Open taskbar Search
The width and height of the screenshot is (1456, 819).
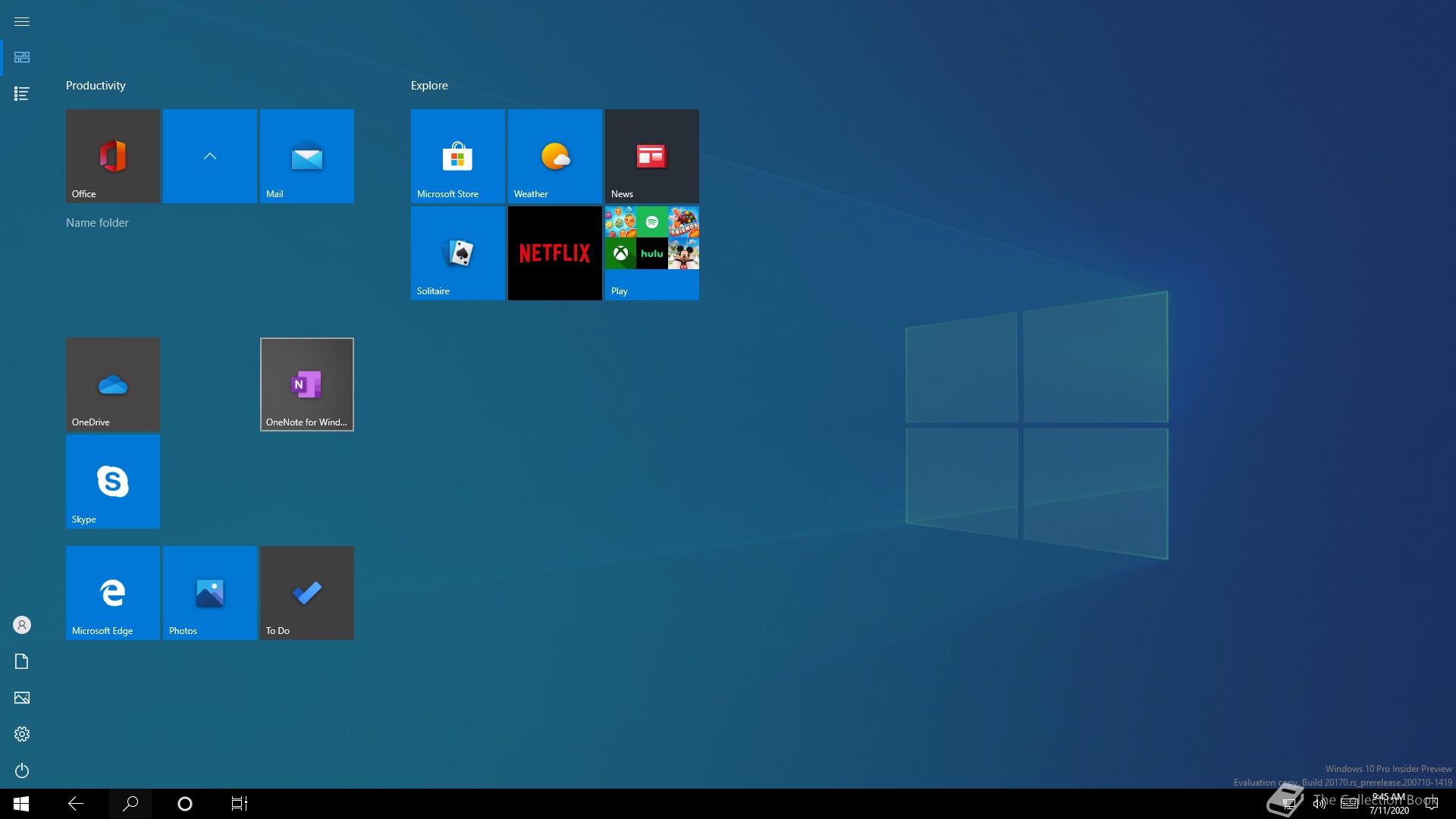coord(130,804)
